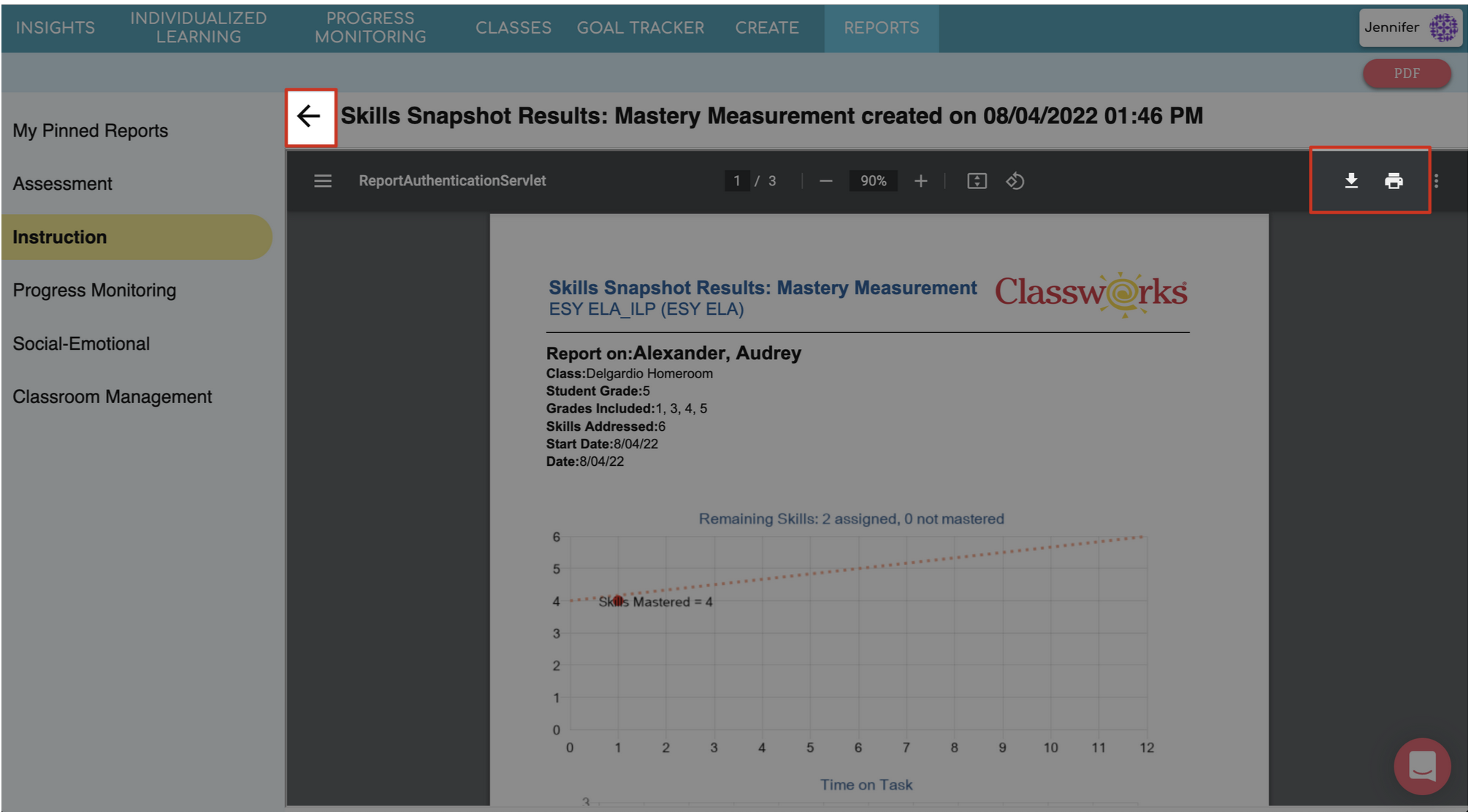The width and height of the screenshot is (1471, 812).
Task: Click the page number input showing 1
Action: coord(739,180)
